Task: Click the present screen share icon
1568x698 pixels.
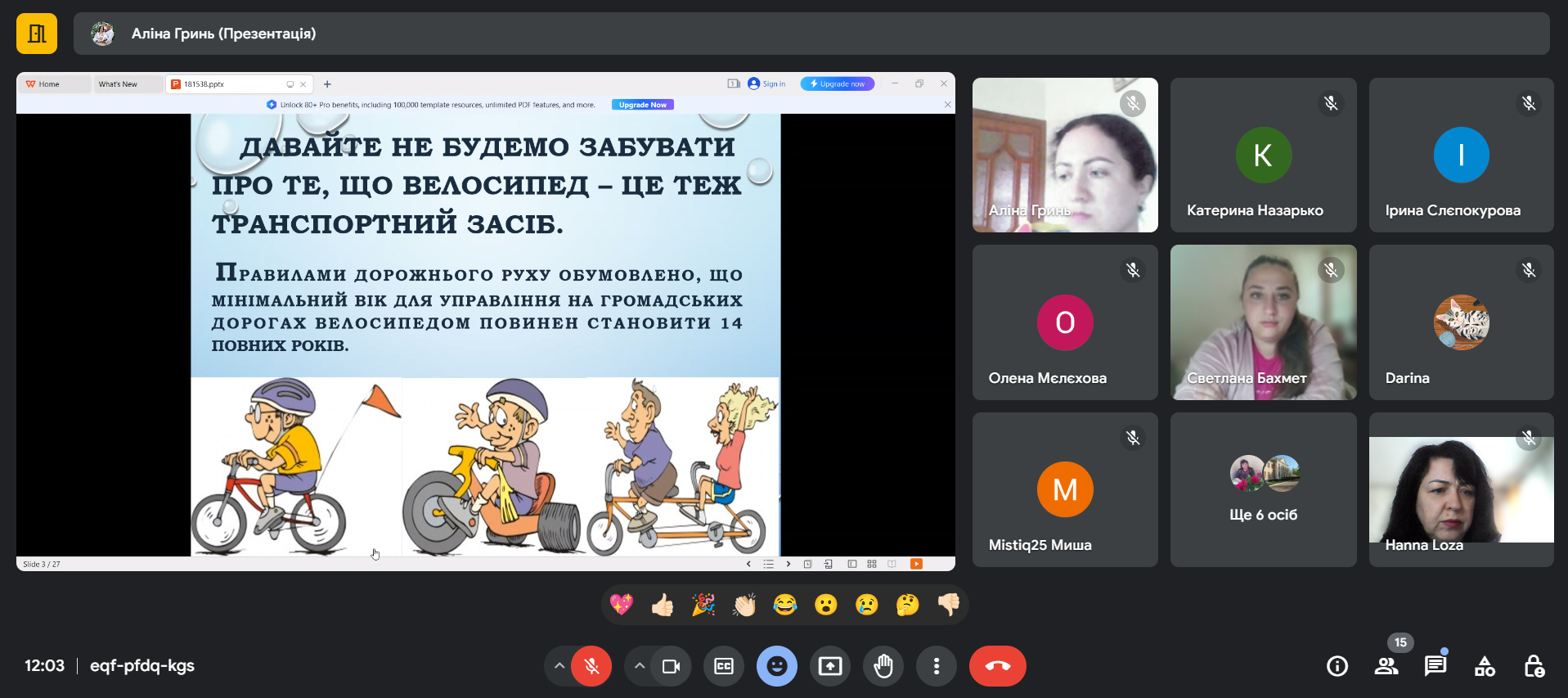Action: coord(830,666)
